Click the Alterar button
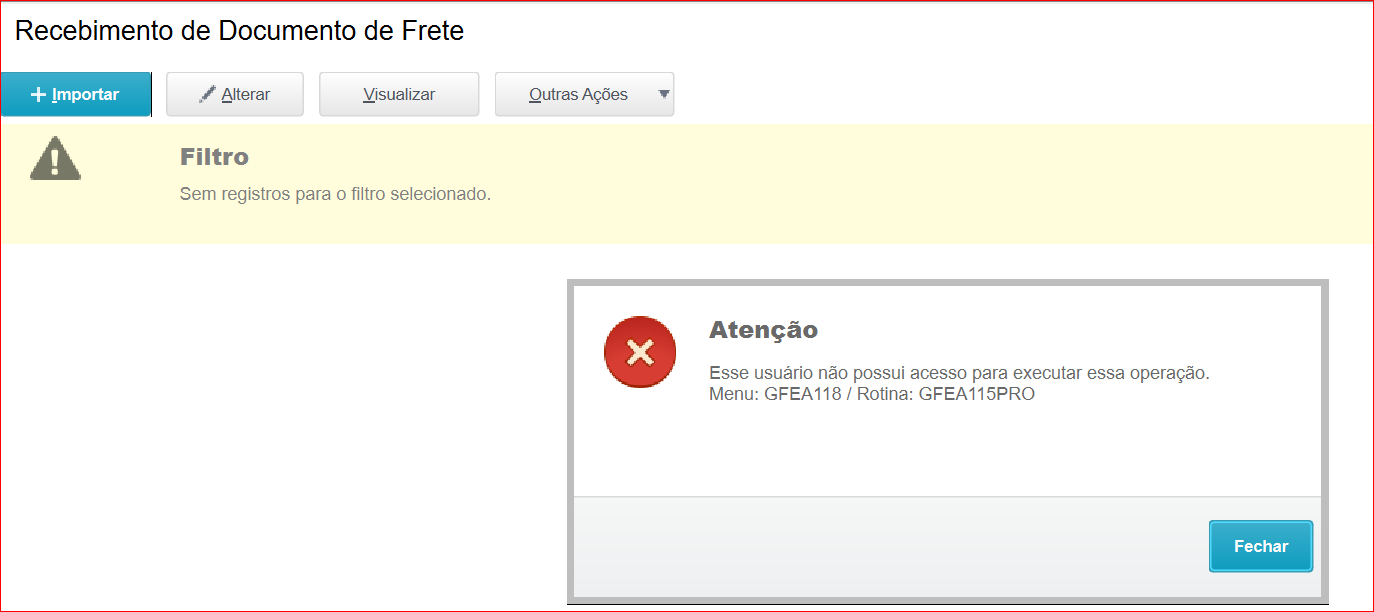 point(235,95)
